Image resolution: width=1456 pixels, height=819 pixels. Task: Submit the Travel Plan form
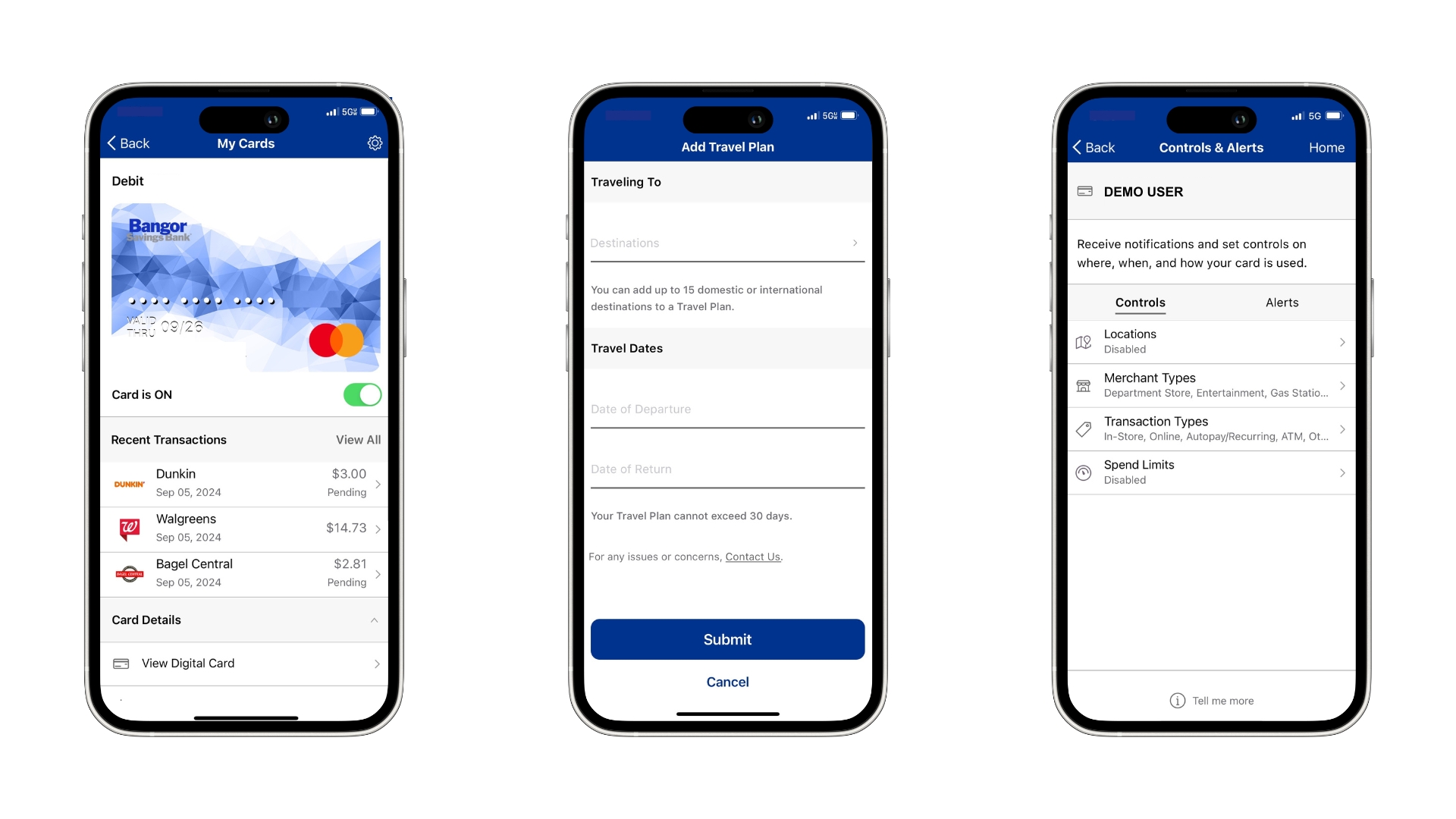[x=727, y=639]
